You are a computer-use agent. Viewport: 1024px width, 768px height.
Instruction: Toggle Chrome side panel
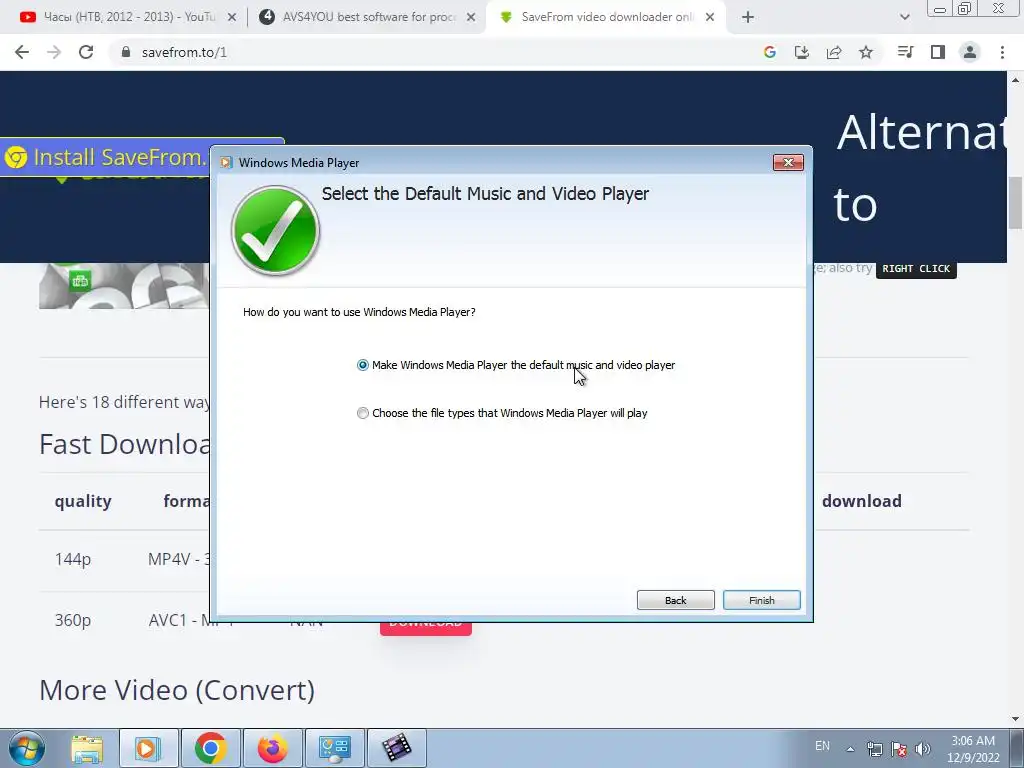coord(938,52)
